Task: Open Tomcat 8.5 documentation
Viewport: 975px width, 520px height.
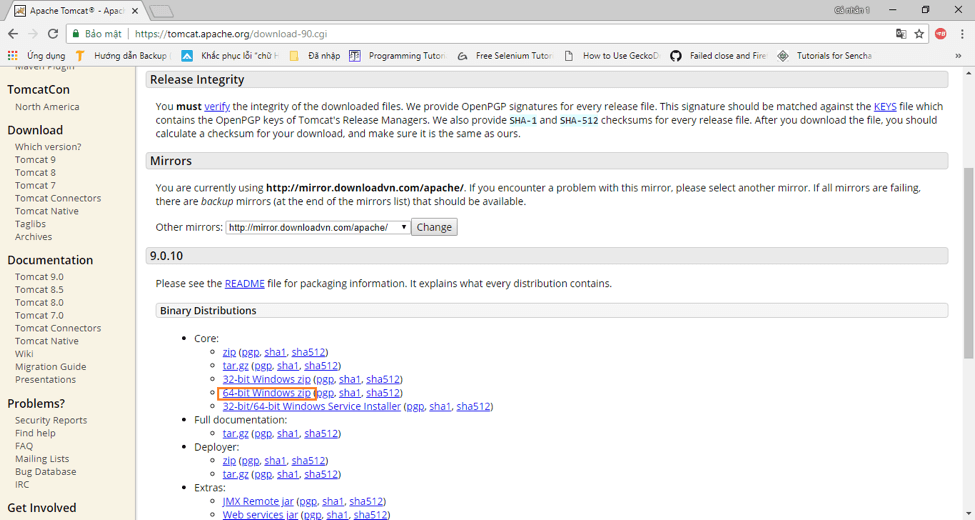Action: coord(39,289)
